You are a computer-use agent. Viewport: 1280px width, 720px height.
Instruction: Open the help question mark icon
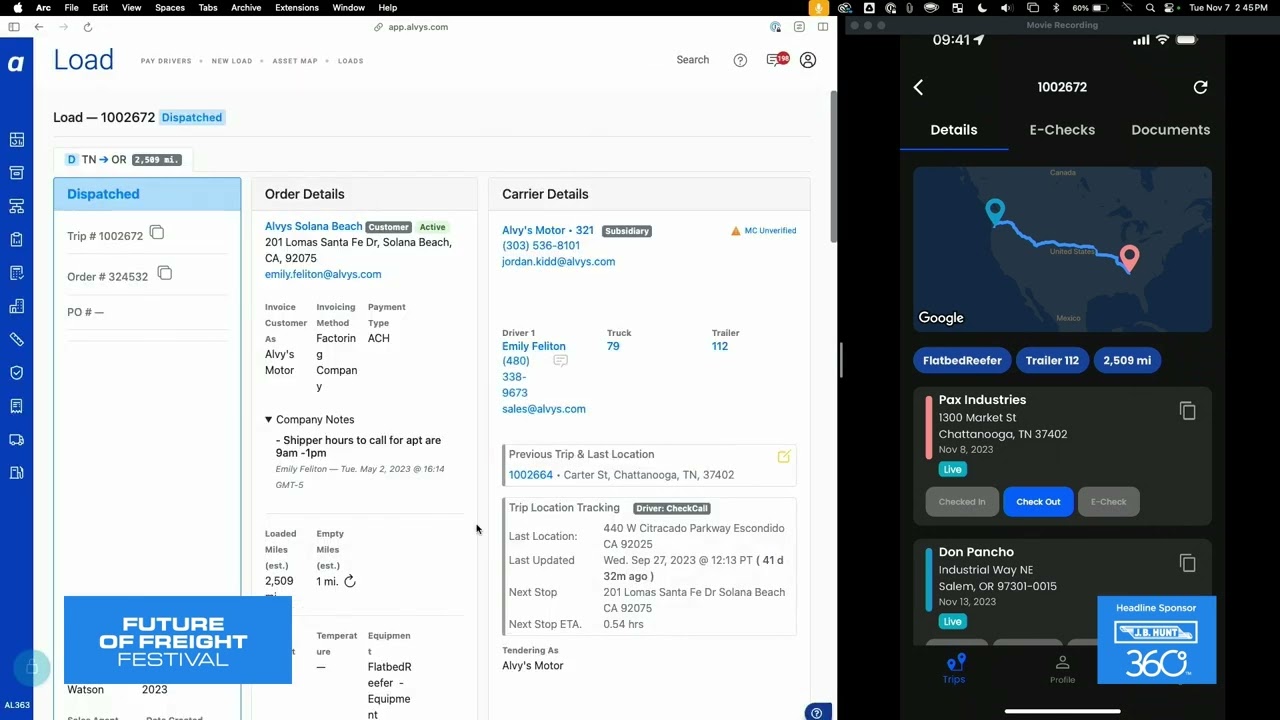point(740,60)
